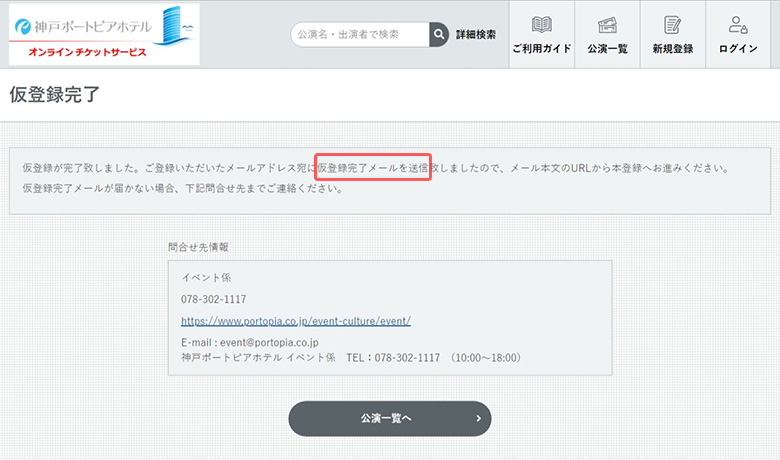Click the 仮登録完了 page heading
The height and width of the screenshot is (460, 780).
(x=55, y=94)
